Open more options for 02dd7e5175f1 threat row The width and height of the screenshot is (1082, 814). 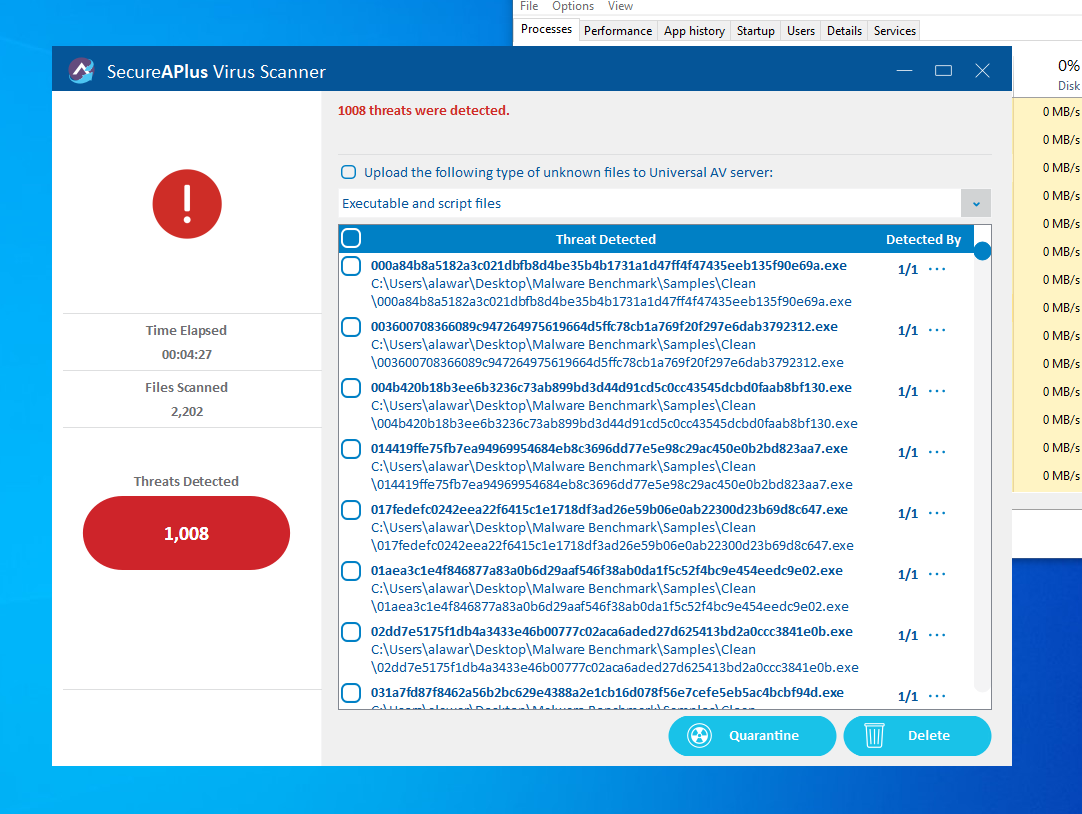[x=937, y=635]
